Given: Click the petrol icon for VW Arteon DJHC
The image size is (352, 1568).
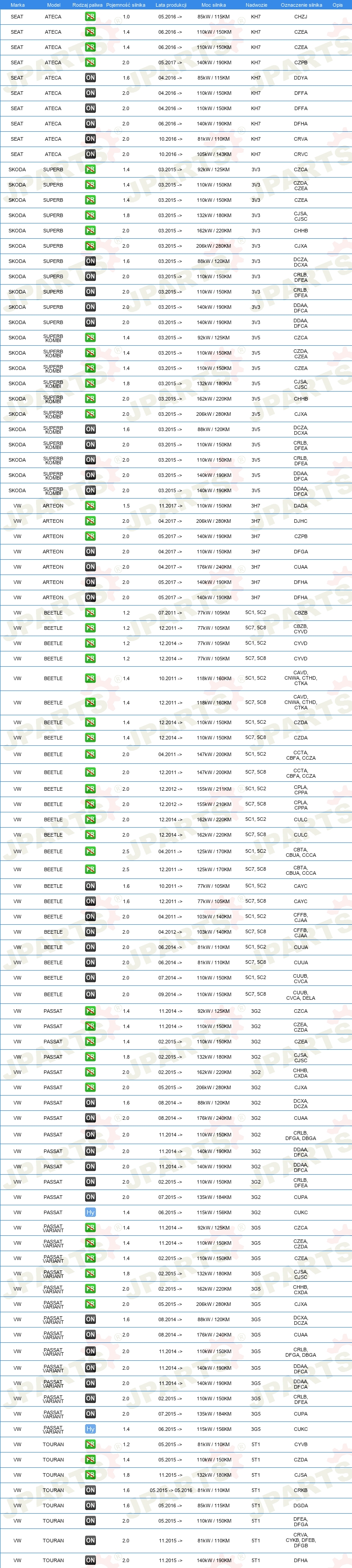Looking at the screenshot, I should (x=90, y=521).
